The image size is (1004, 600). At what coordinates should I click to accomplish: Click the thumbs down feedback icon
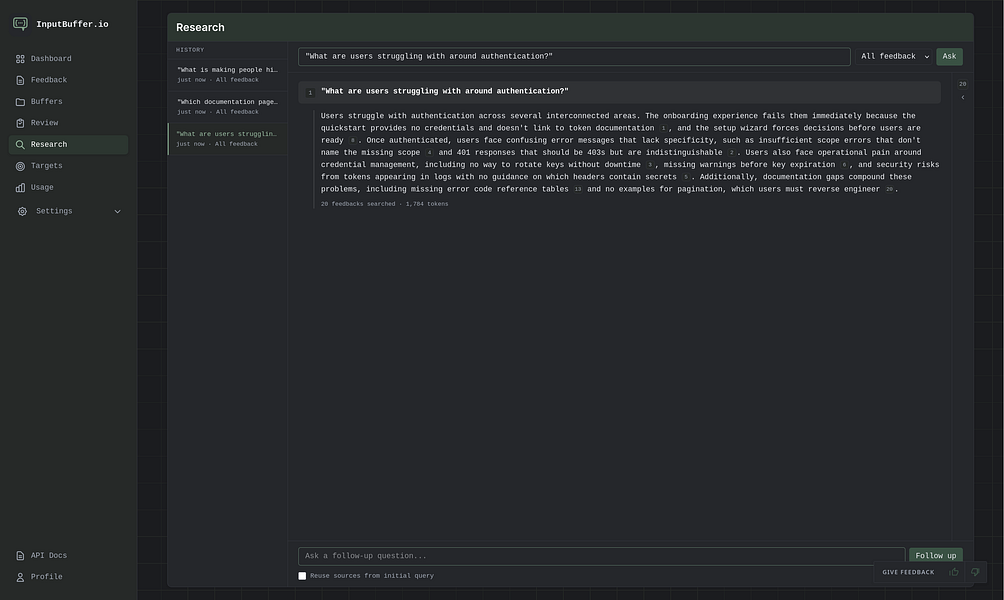pyautogui.click(x=975, y=572)
